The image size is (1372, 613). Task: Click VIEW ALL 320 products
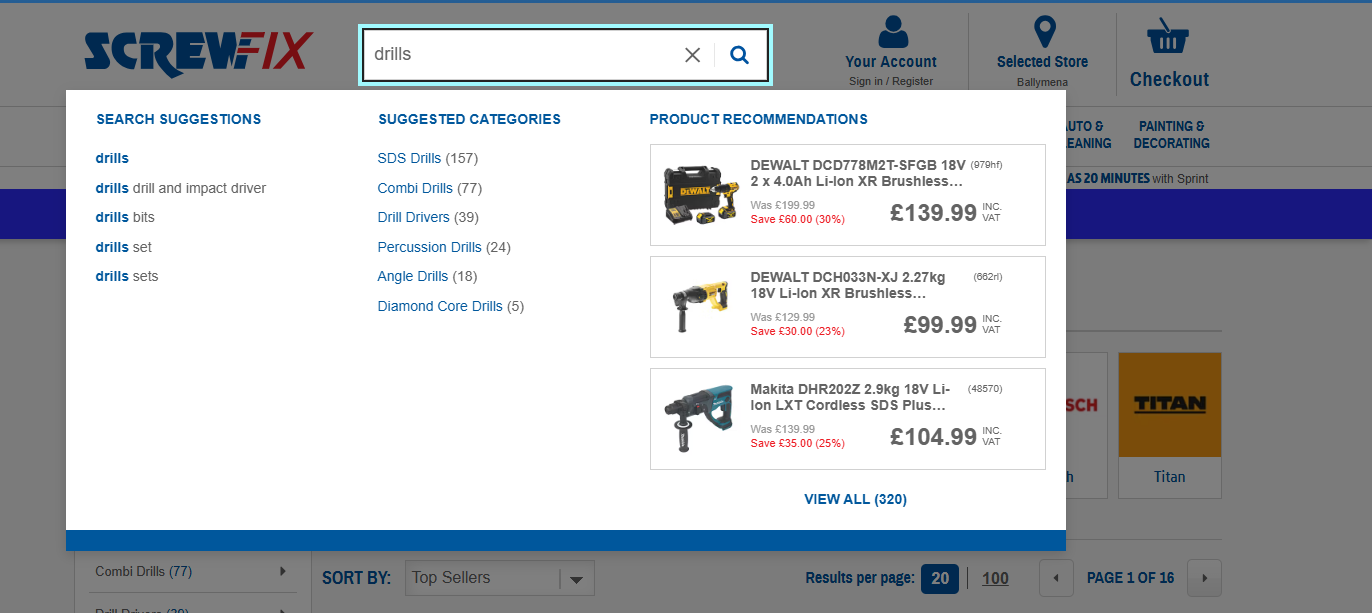pos(855,499)
